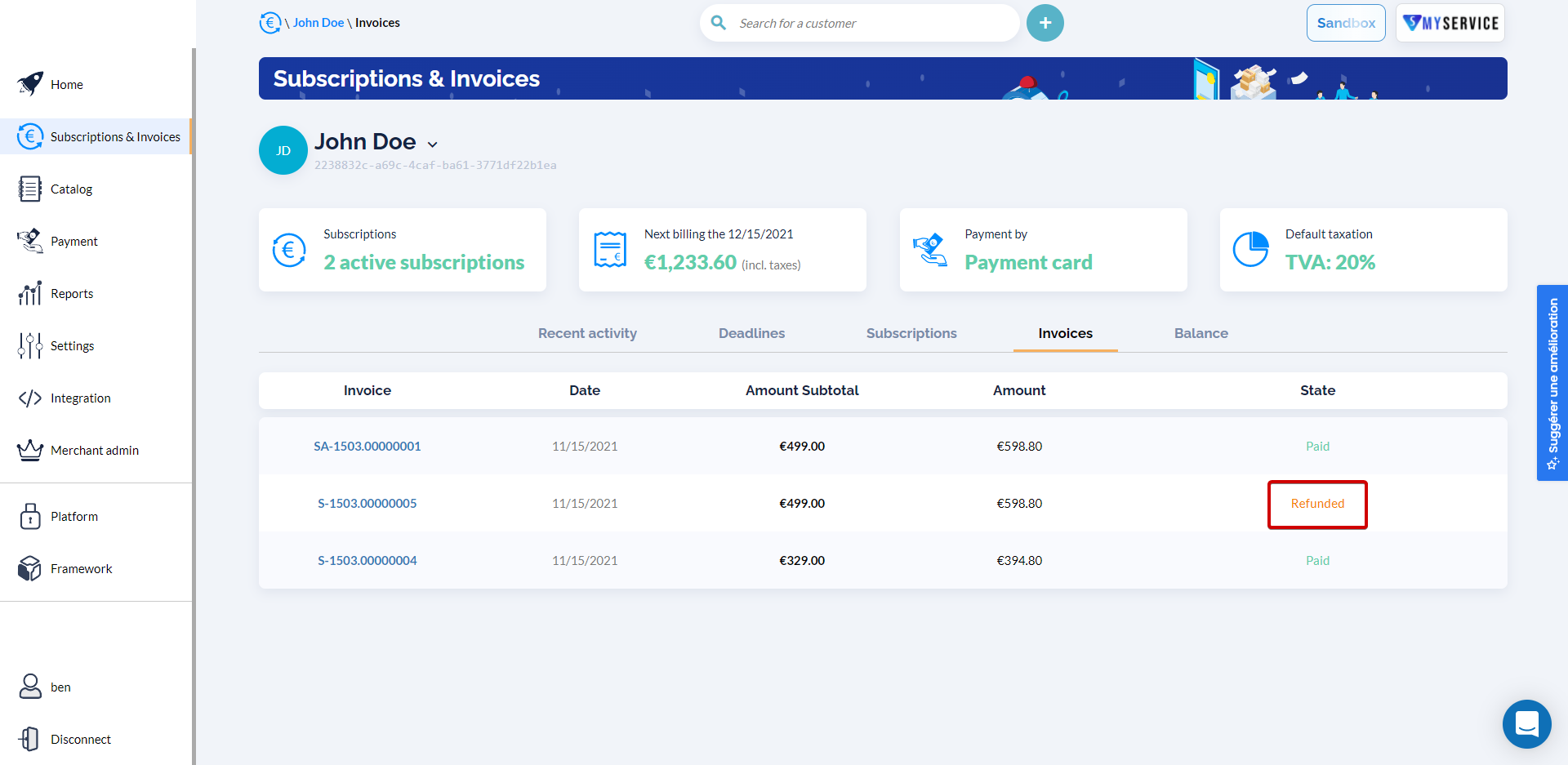Click Disconnect label in sidebar
Image resolution: width=1568 pixels, height=765 pixels.
pyautogui.click(x=81, y=739)
